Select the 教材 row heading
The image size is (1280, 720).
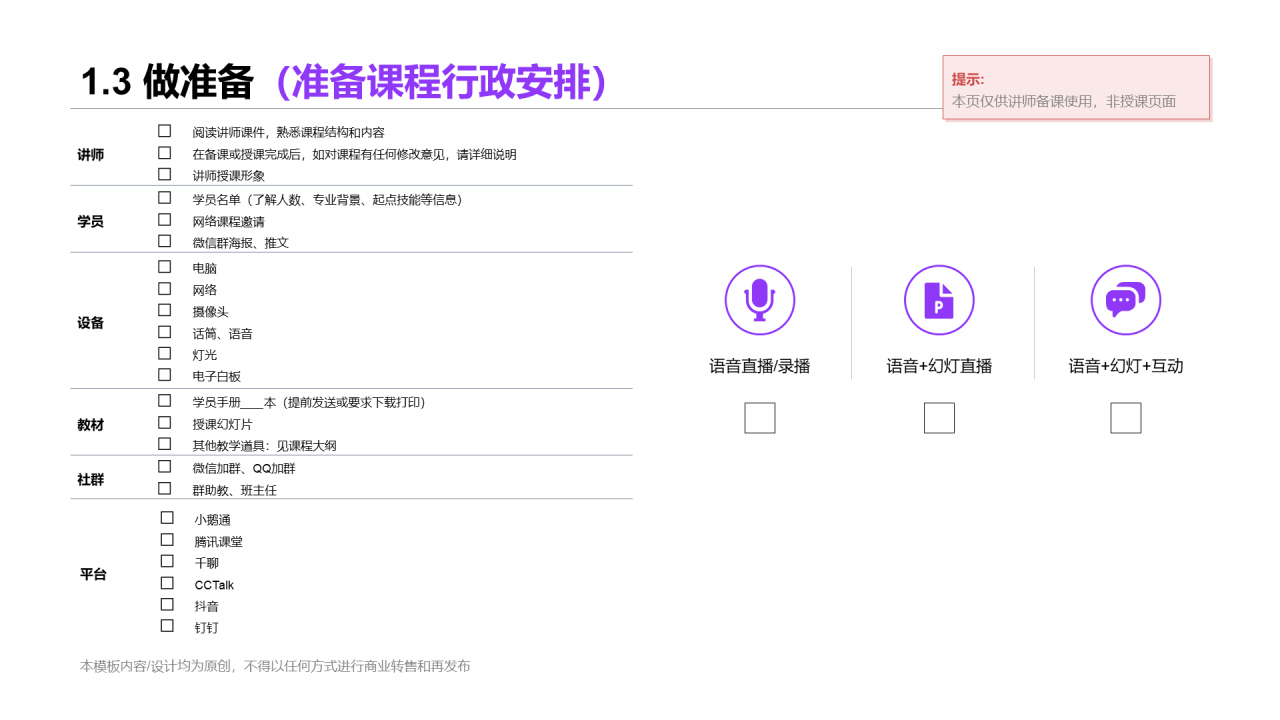coord(91,425)
